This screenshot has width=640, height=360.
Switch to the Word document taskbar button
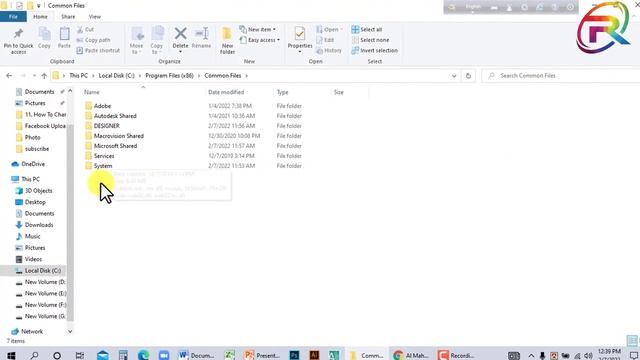[197, 355]
